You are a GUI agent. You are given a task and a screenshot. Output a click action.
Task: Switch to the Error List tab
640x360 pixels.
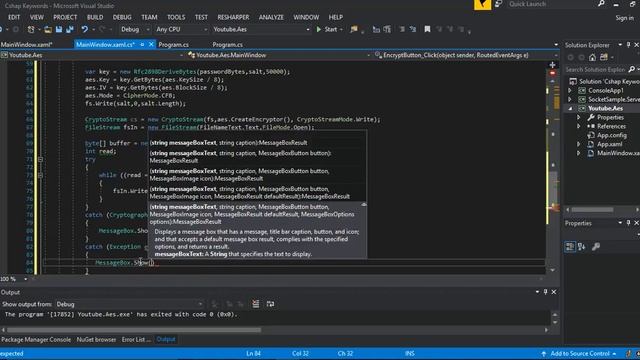[136, 340]
